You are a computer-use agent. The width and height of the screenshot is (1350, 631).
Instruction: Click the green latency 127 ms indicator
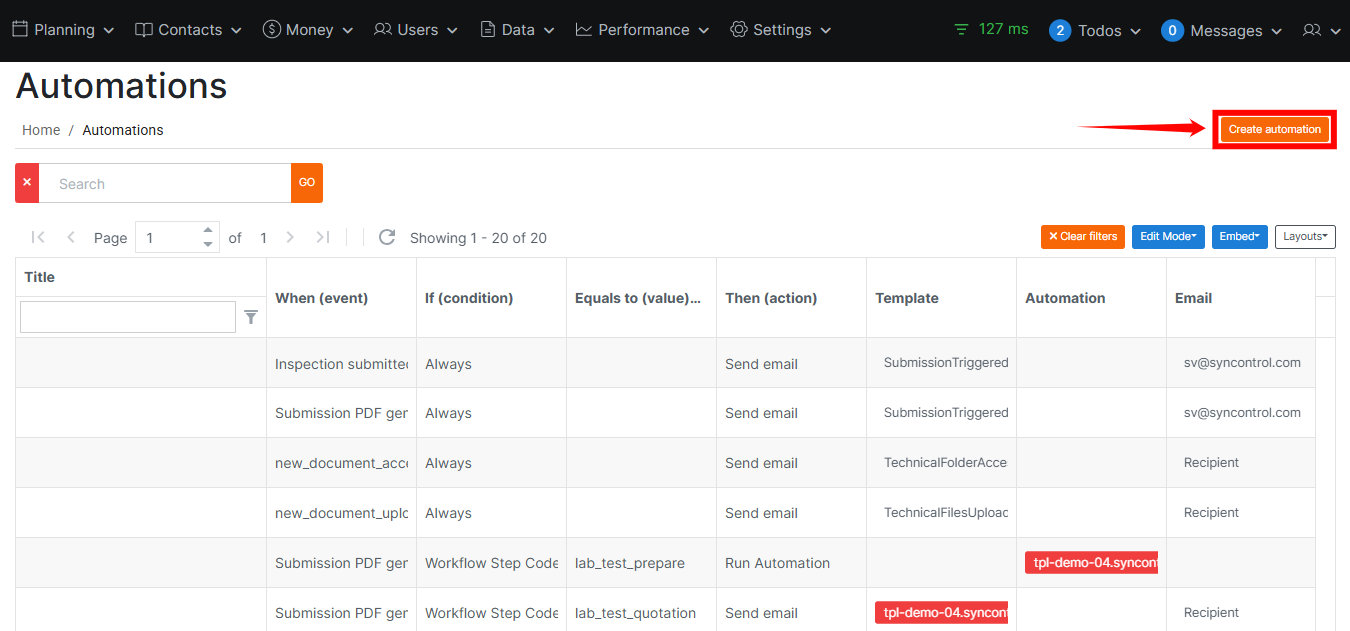[x=991, y=29]
